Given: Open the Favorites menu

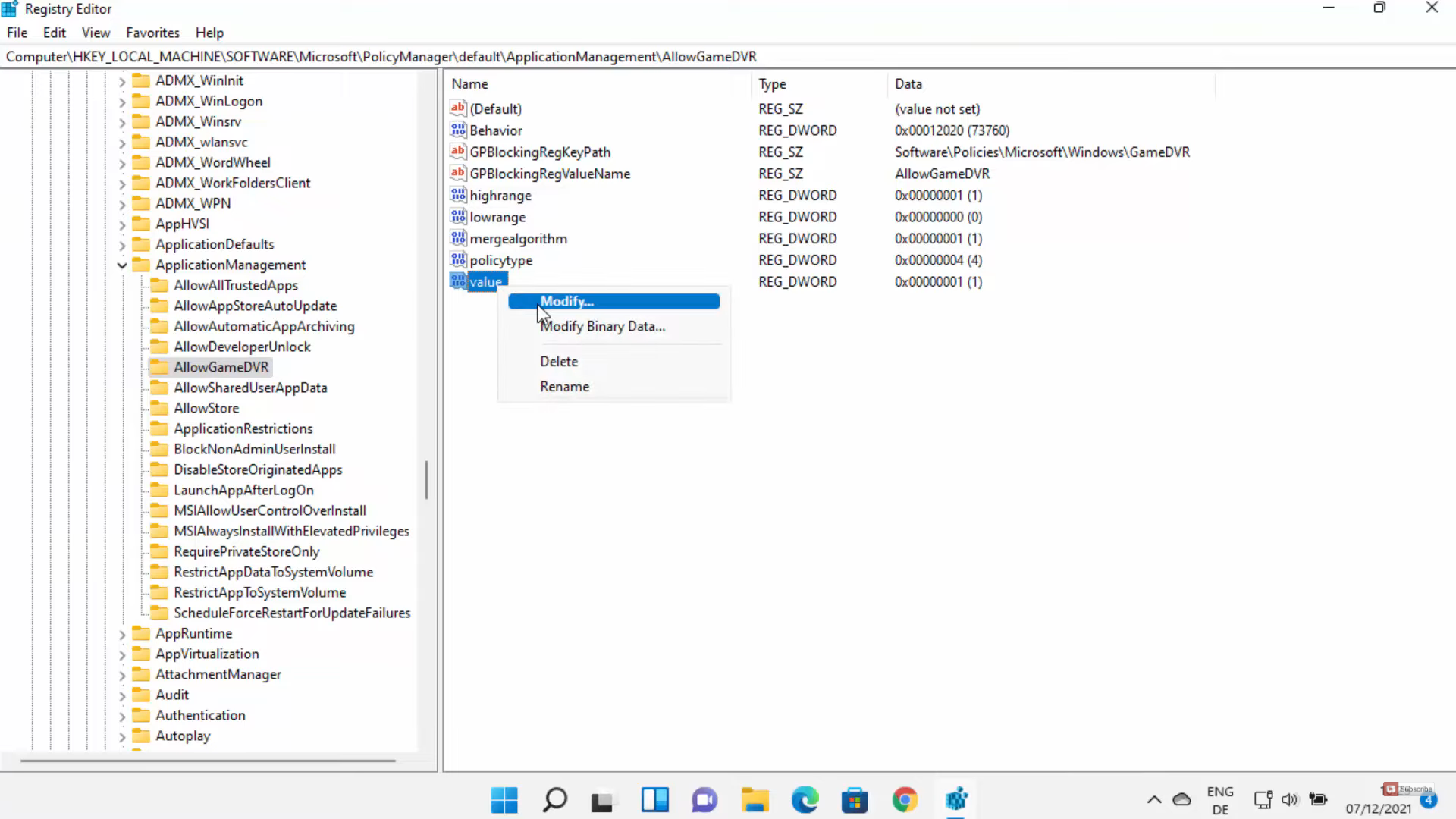Looking at the screenshot, I should click(x=152, y=33).
